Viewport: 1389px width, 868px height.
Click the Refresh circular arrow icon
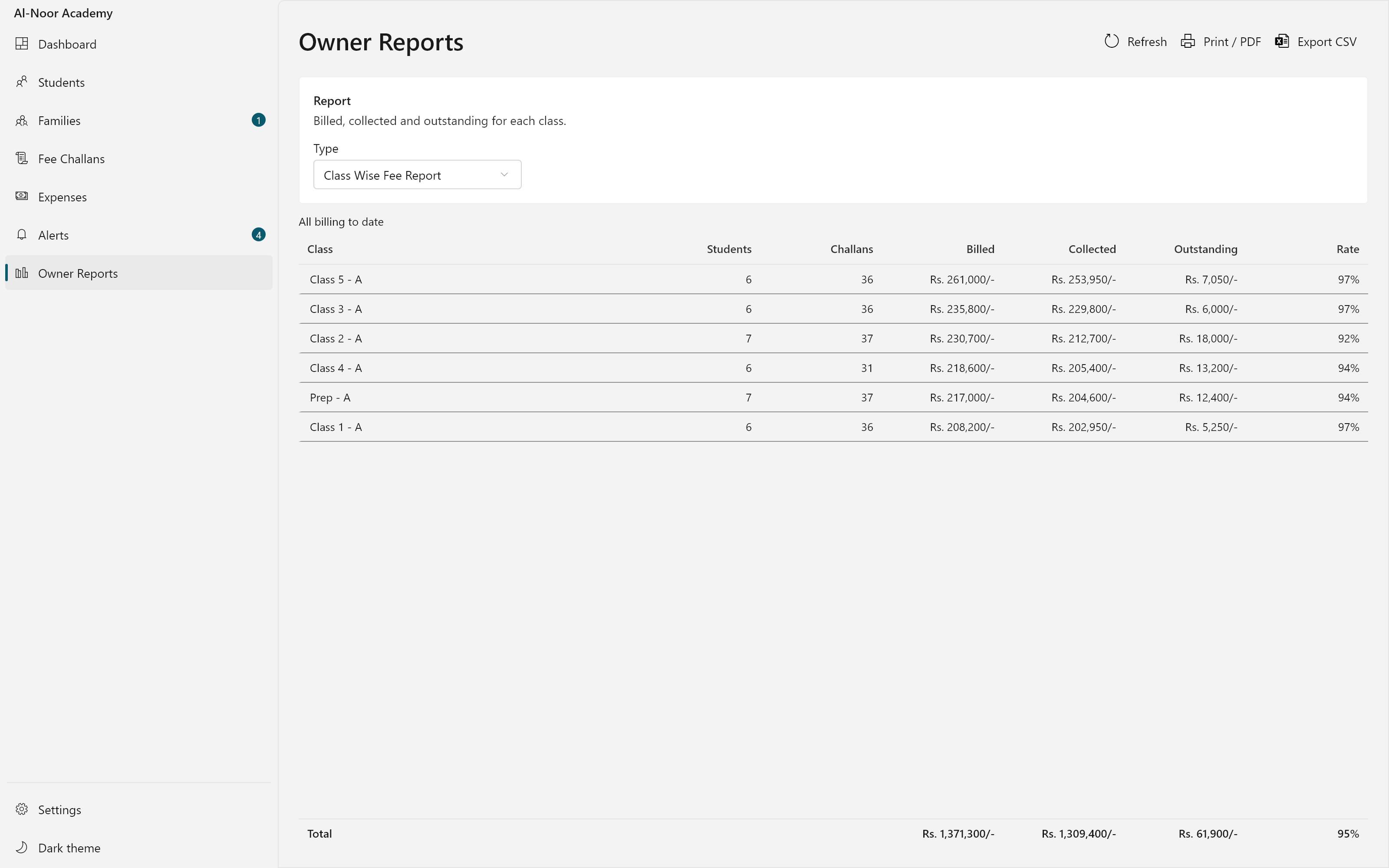(x=1112, y=41)
